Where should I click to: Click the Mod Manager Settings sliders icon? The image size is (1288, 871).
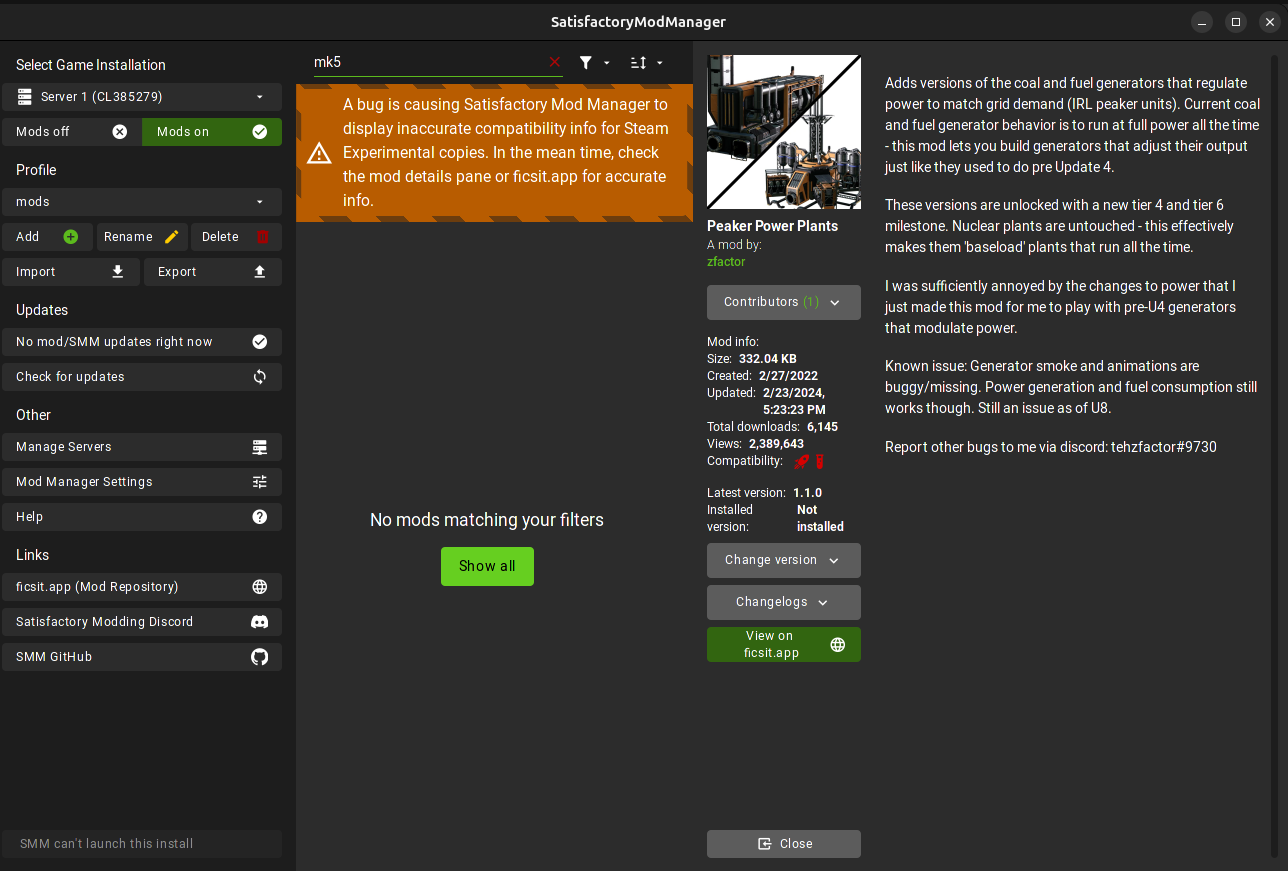(x=260, y=482)
